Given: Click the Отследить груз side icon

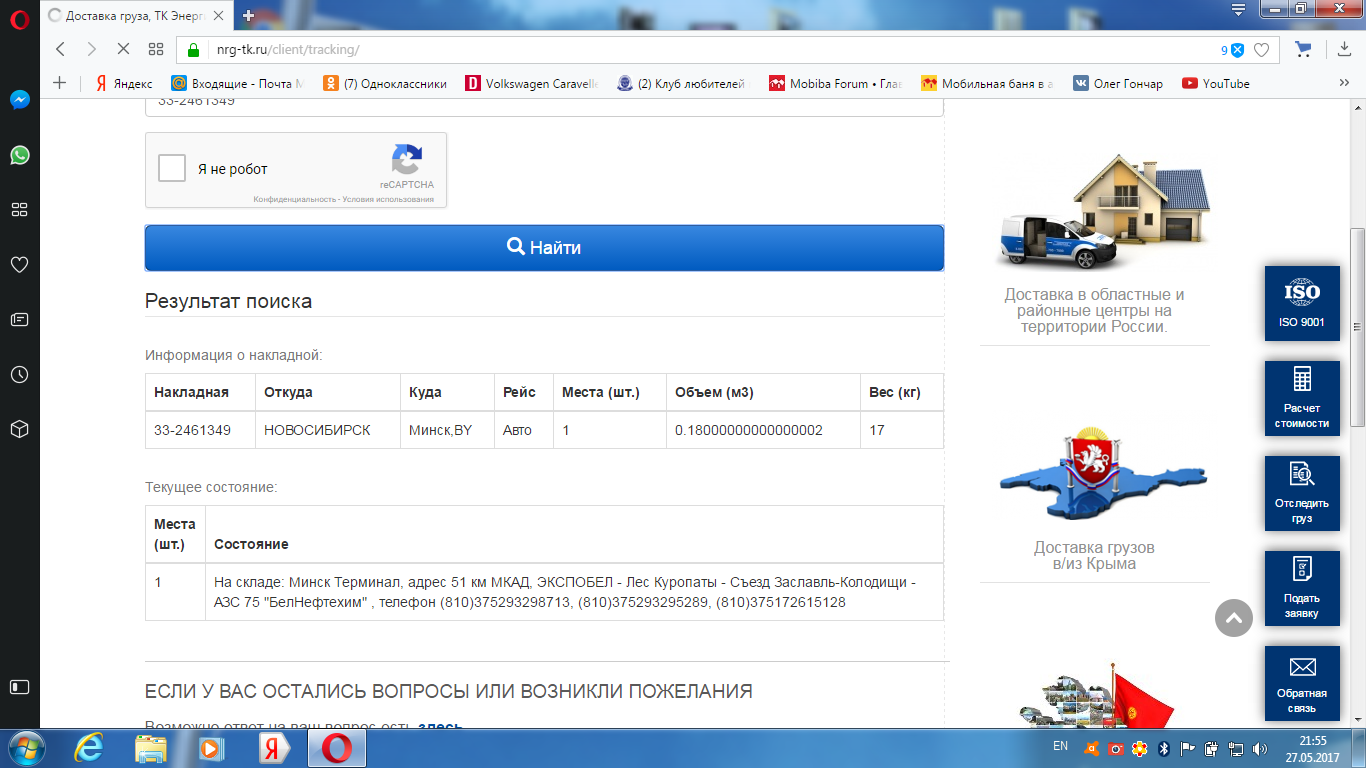Looking at the screenshot, I should click(1302, 493).
